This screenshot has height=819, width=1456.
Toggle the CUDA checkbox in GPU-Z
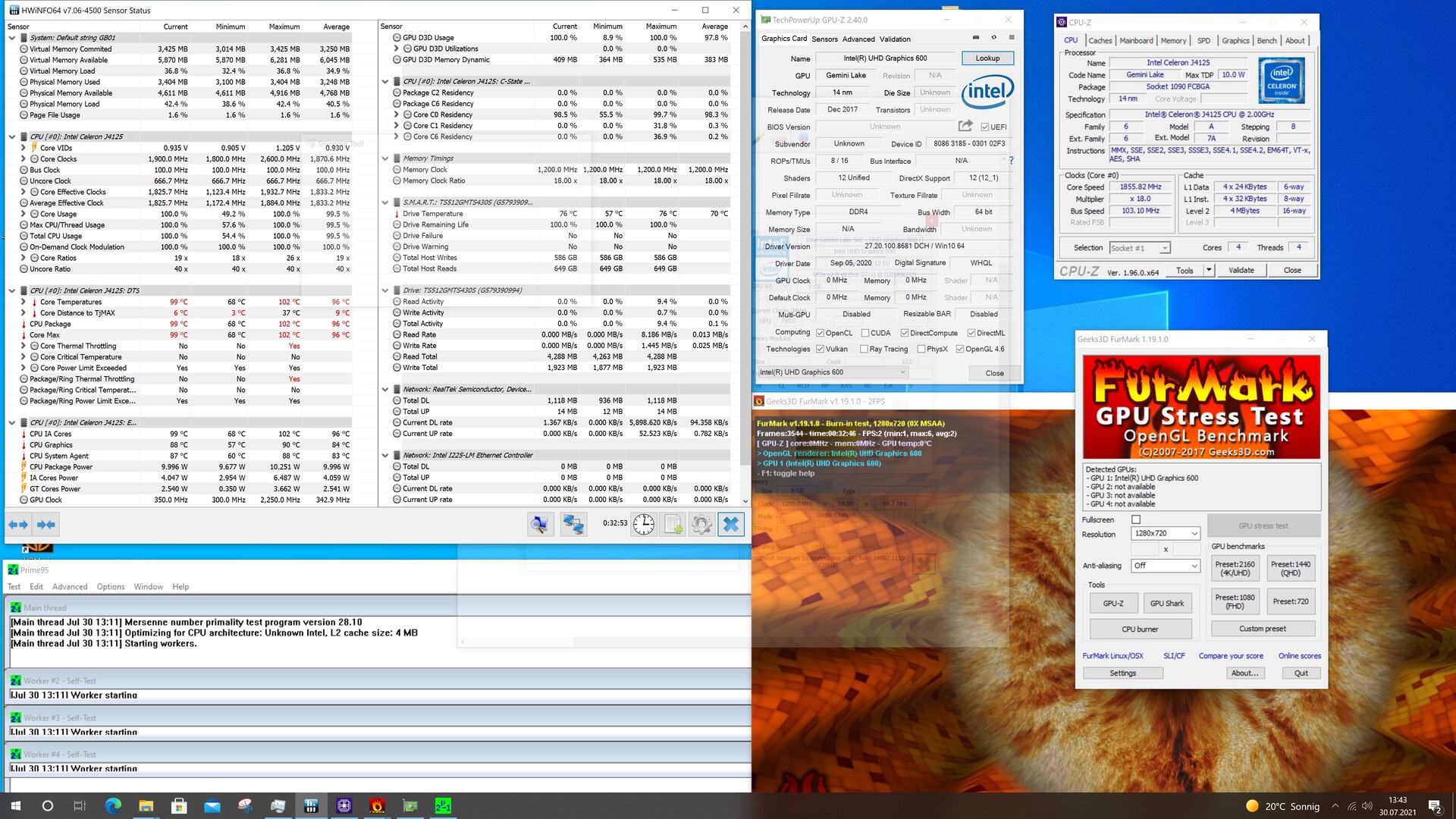[x=864, y=333]
